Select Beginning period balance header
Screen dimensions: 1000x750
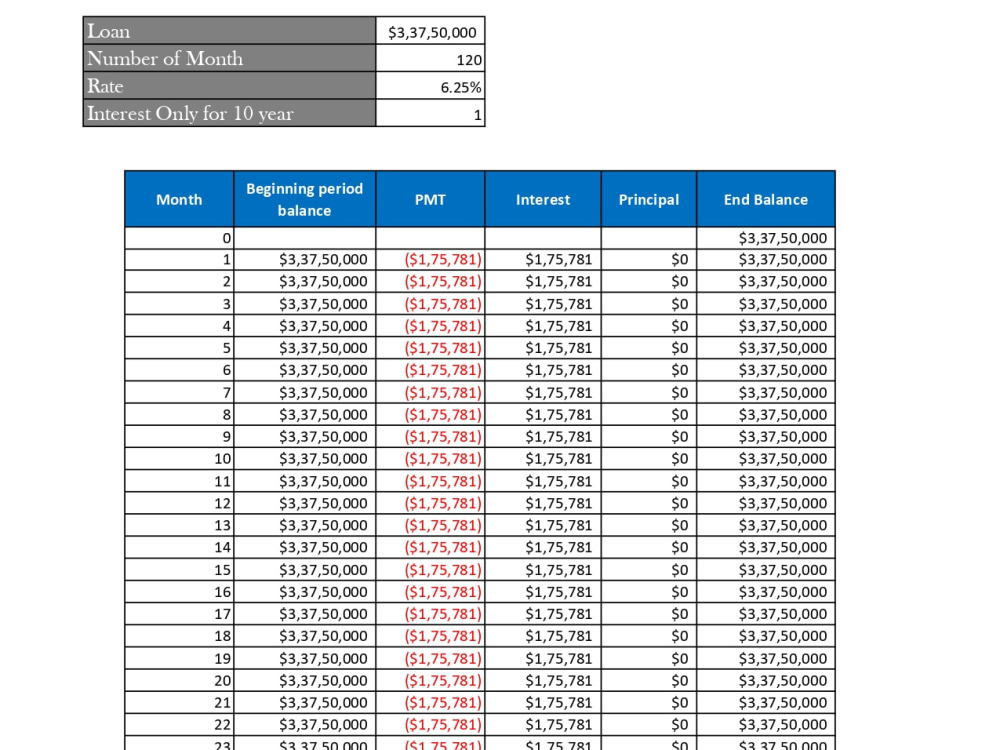pos(305,199)
